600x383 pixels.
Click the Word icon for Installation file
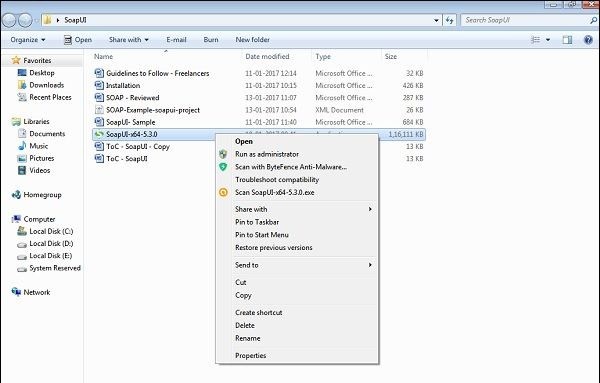pos(99,85)
